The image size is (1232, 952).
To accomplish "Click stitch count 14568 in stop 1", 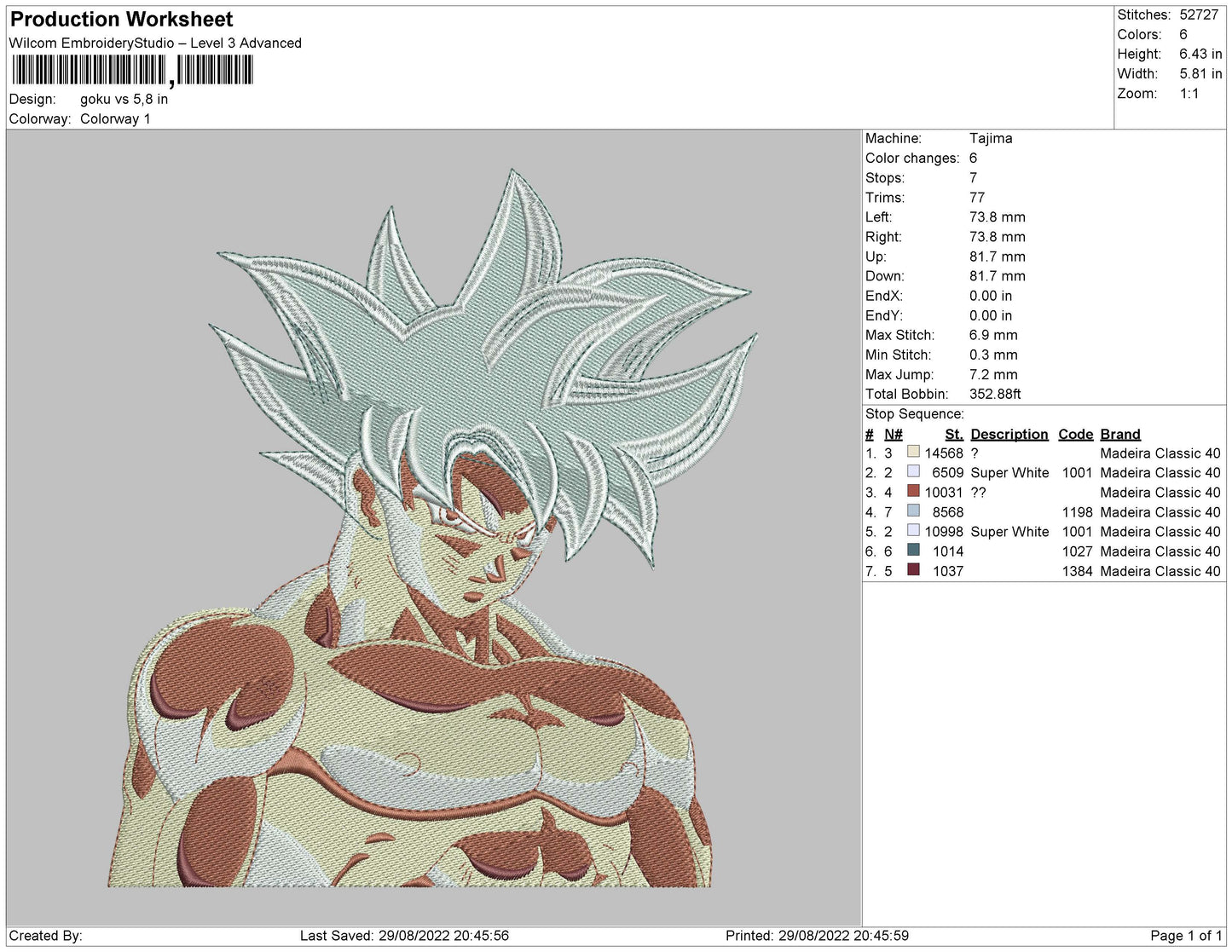I will pyautogui.click(x=944, y=454).
